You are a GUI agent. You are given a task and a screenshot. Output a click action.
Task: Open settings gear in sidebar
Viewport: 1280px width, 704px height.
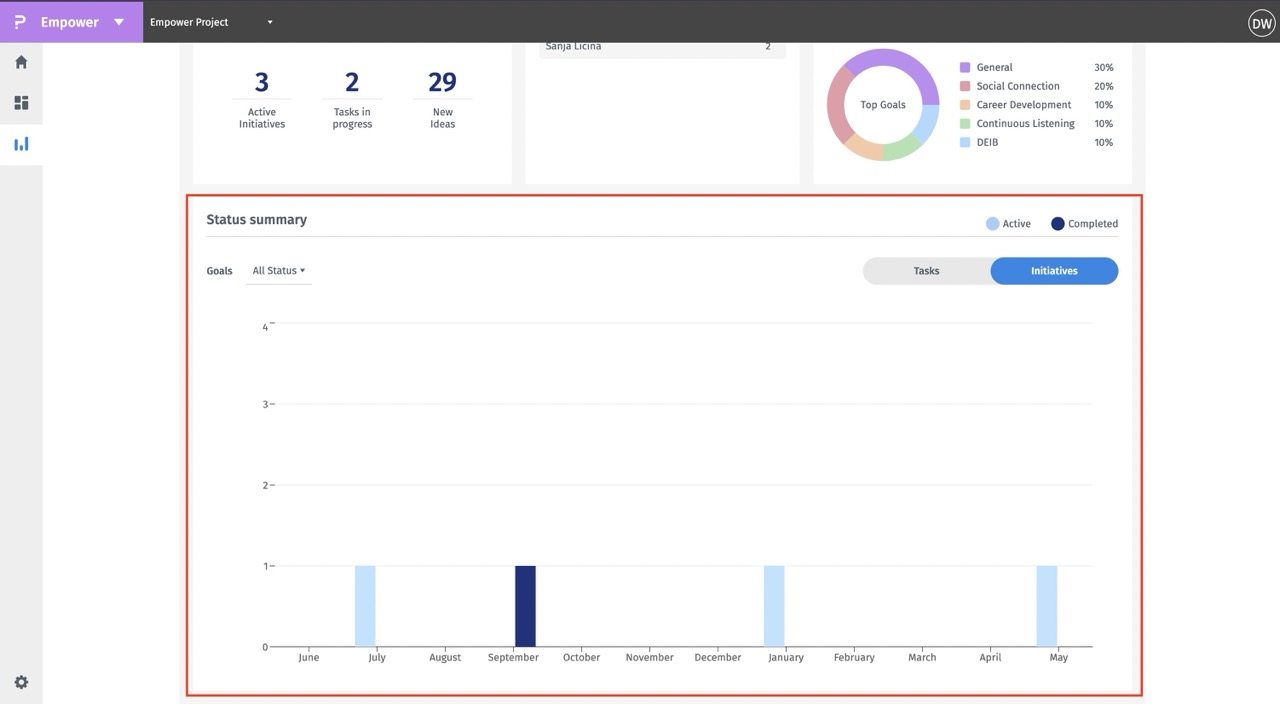coord(21,682)
